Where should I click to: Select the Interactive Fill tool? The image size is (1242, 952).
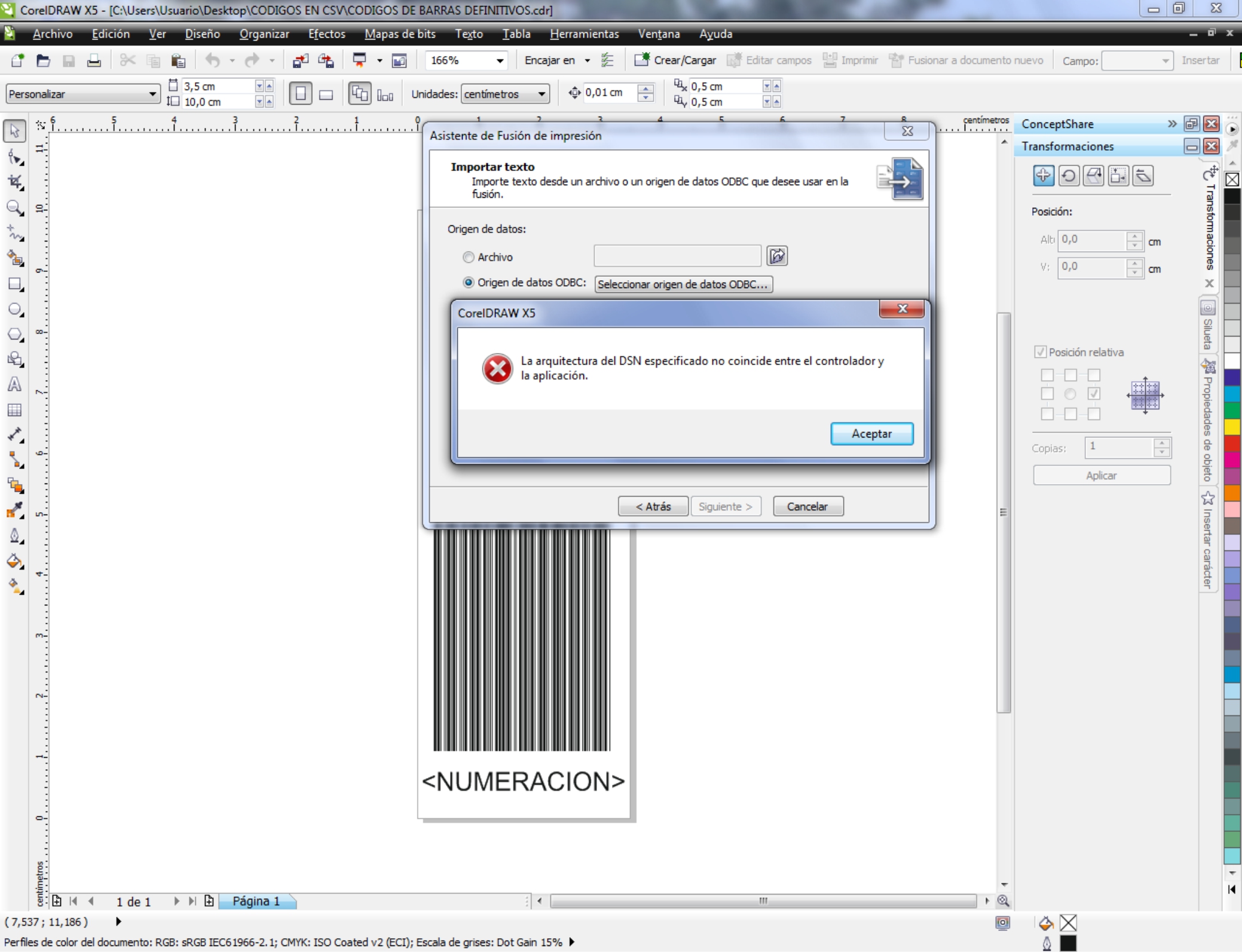(15, 586)
